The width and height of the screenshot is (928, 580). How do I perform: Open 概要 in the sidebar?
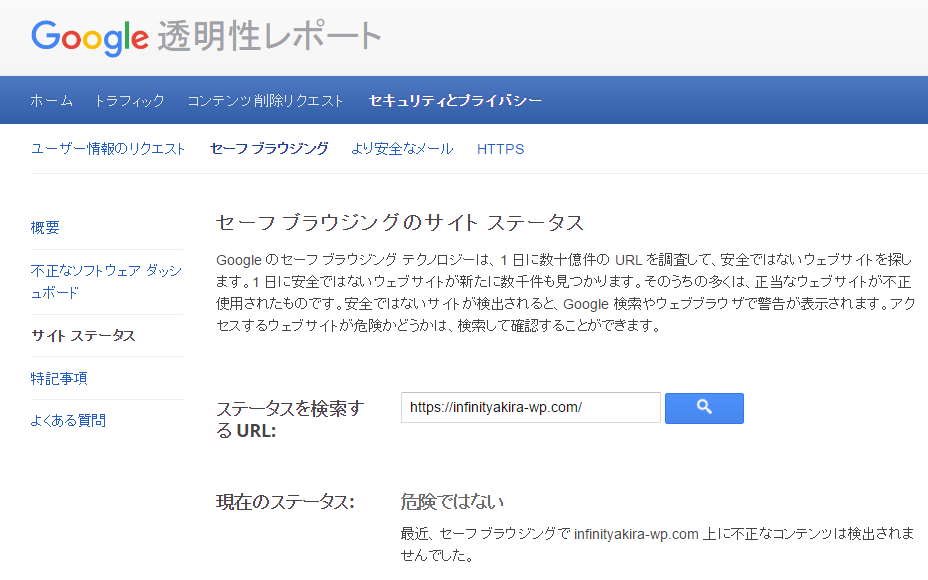(45, 227)
